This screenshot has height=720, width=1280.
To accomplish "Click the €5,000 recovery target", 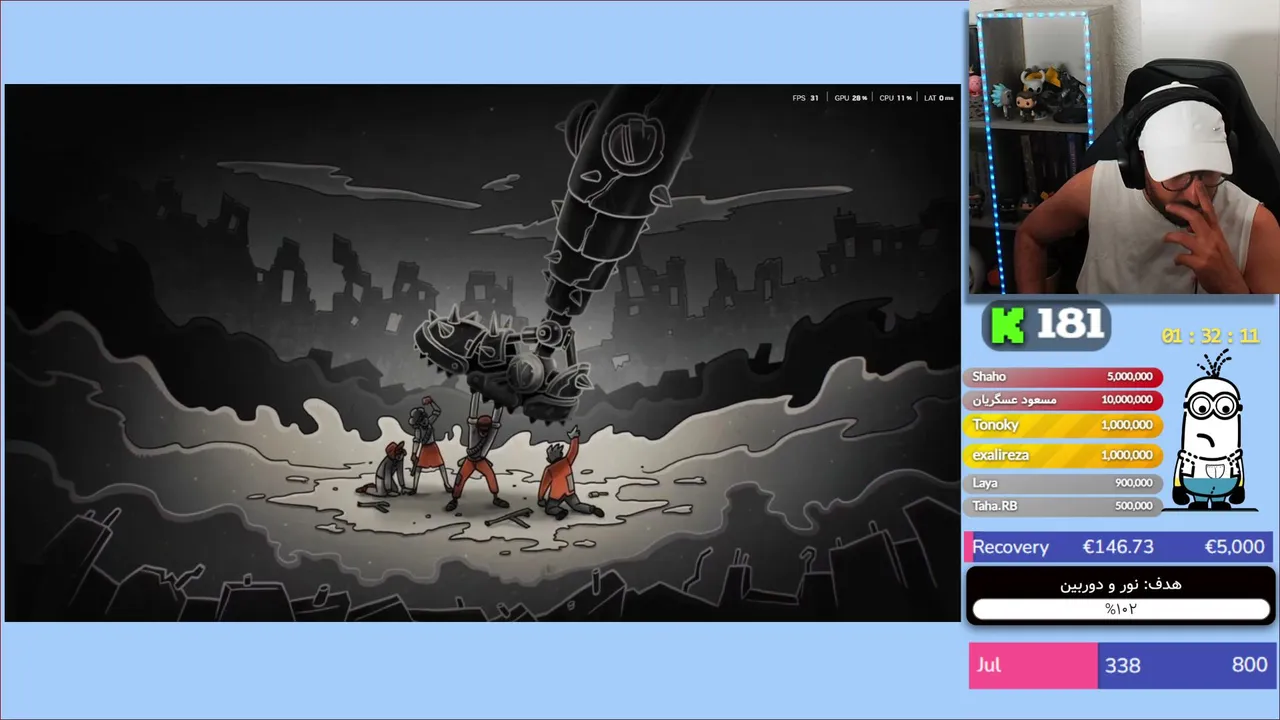I will click(x=1234, y=547).
